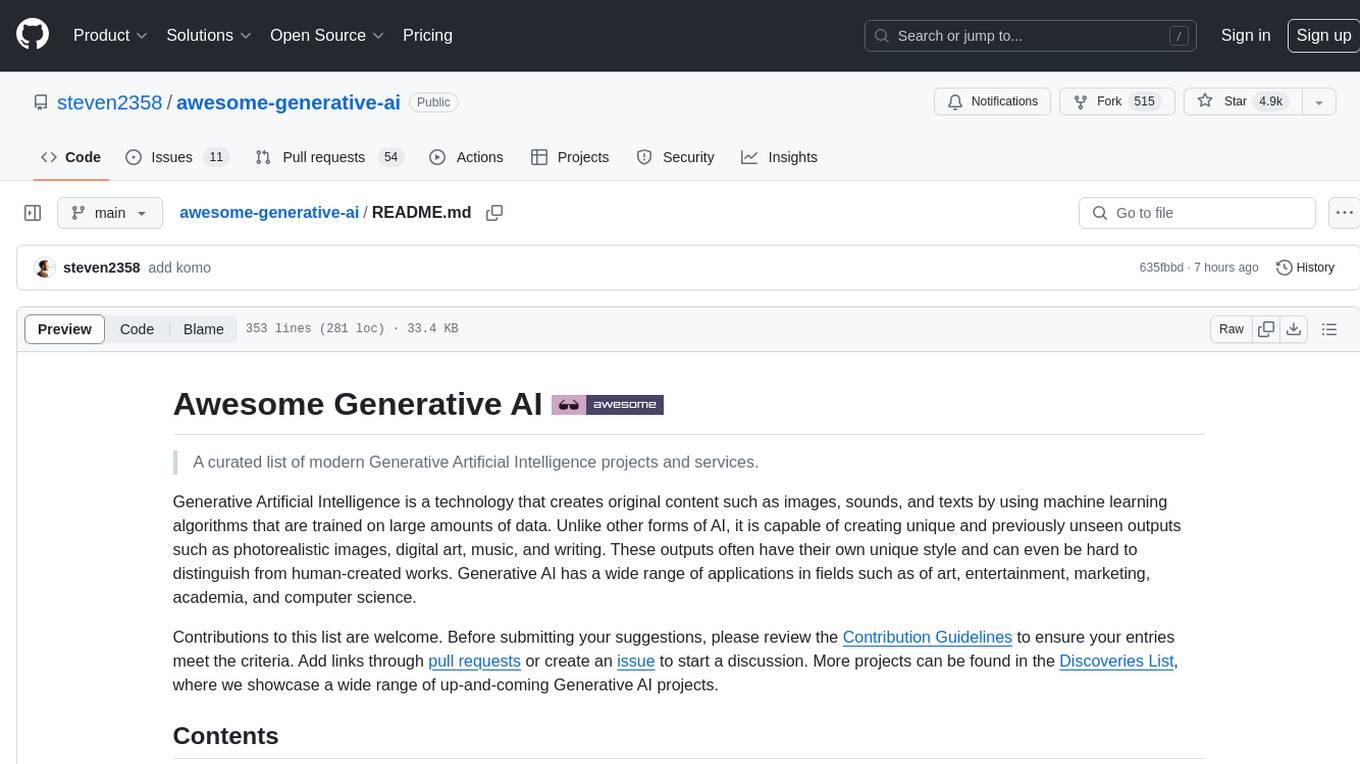The height and width of the screenshot is (764, 1360).
Task: Switch to the Actions tab
Action: click(466, 157)
